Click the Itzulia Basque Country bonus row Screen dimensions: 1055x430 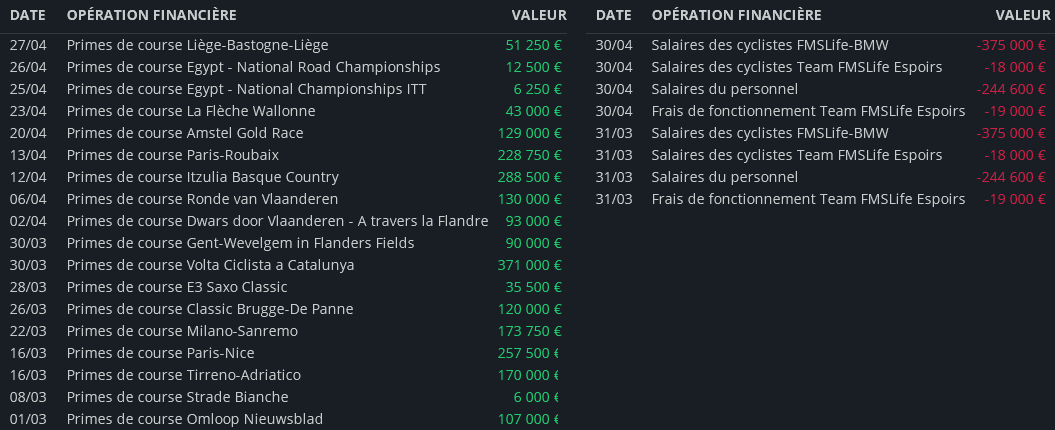tap(202, 177)
